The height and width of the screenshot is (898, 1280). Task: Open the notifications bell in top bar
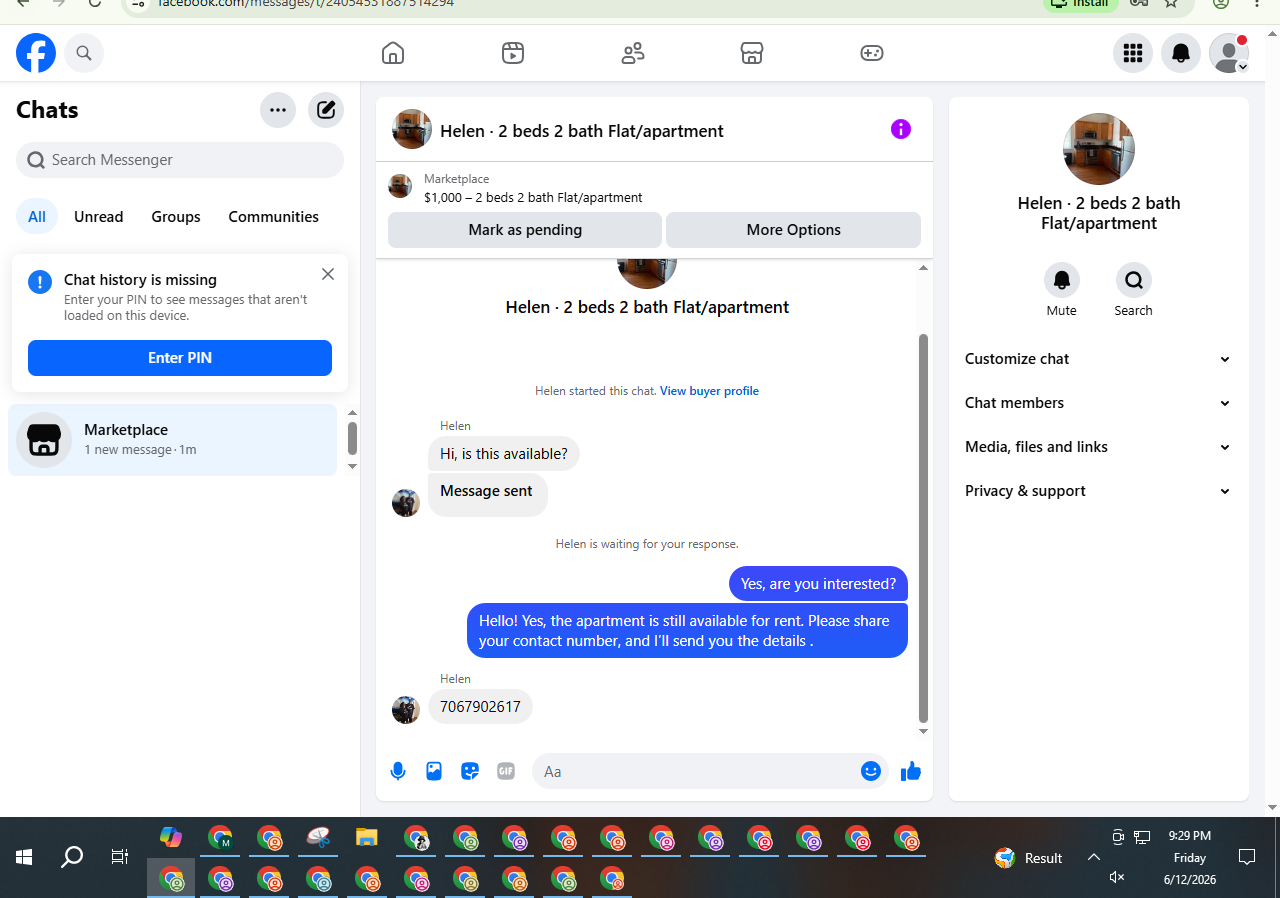click(1181, 53)
